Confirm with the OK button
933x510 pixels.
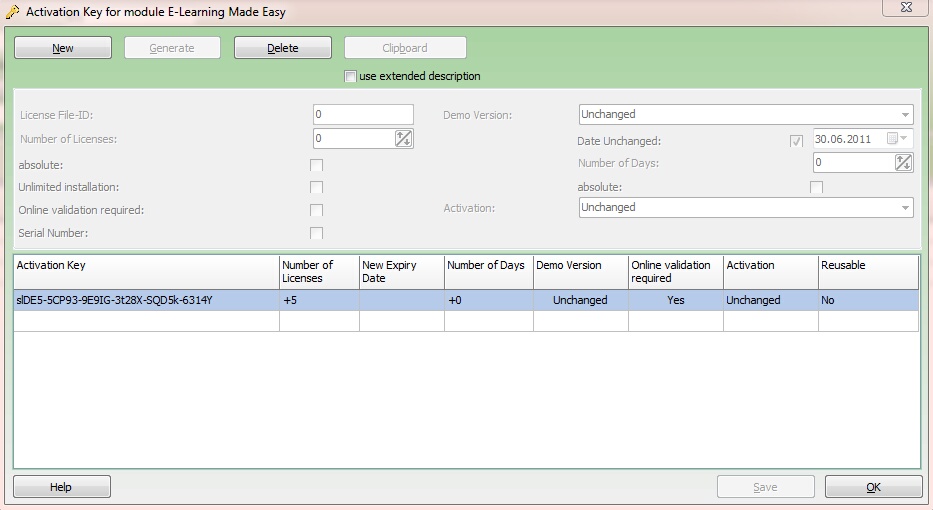click(x=873, y=487)
